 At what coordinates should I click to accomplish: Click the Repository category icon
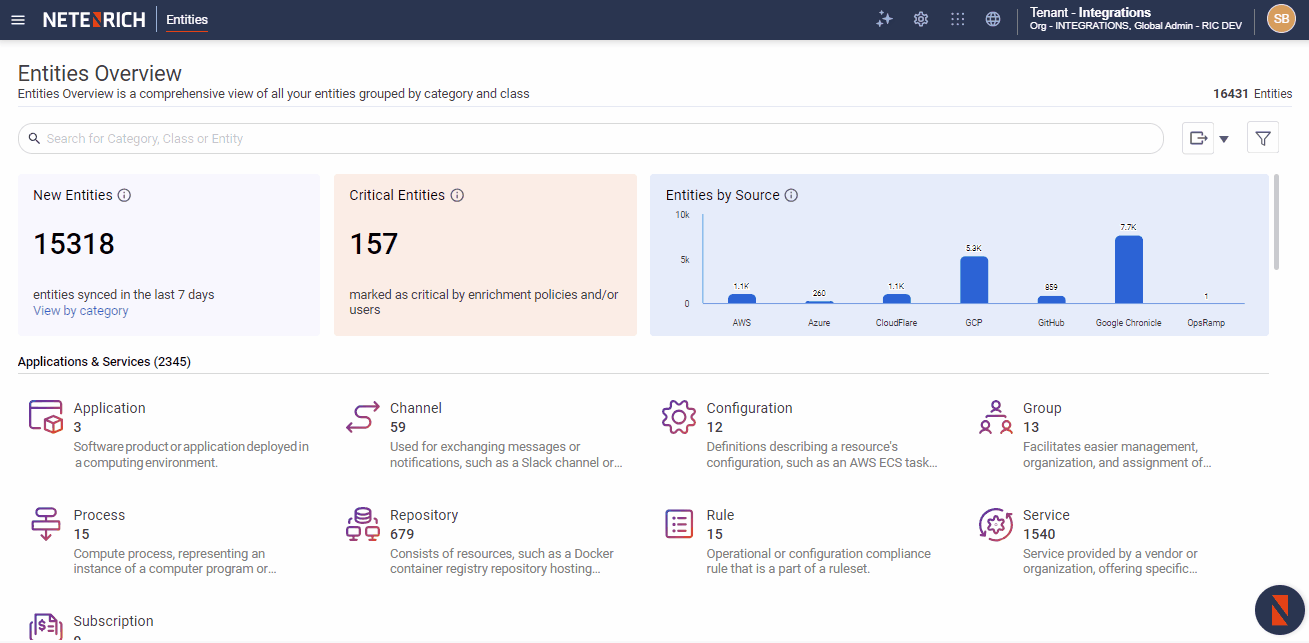362,524
